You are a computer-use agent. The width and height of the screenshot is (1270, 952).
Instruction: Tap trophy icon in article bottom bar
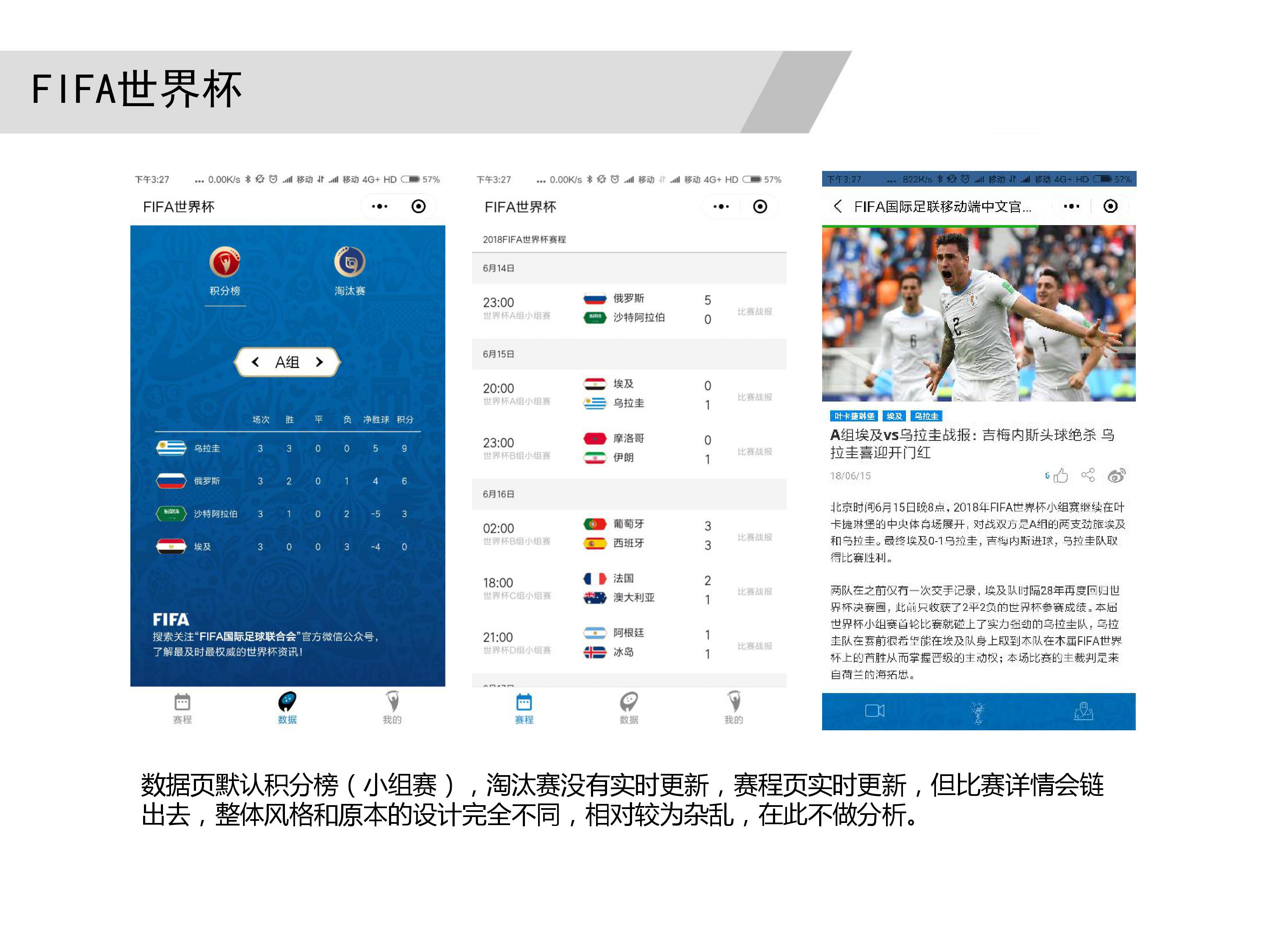[x=978, y=712]
